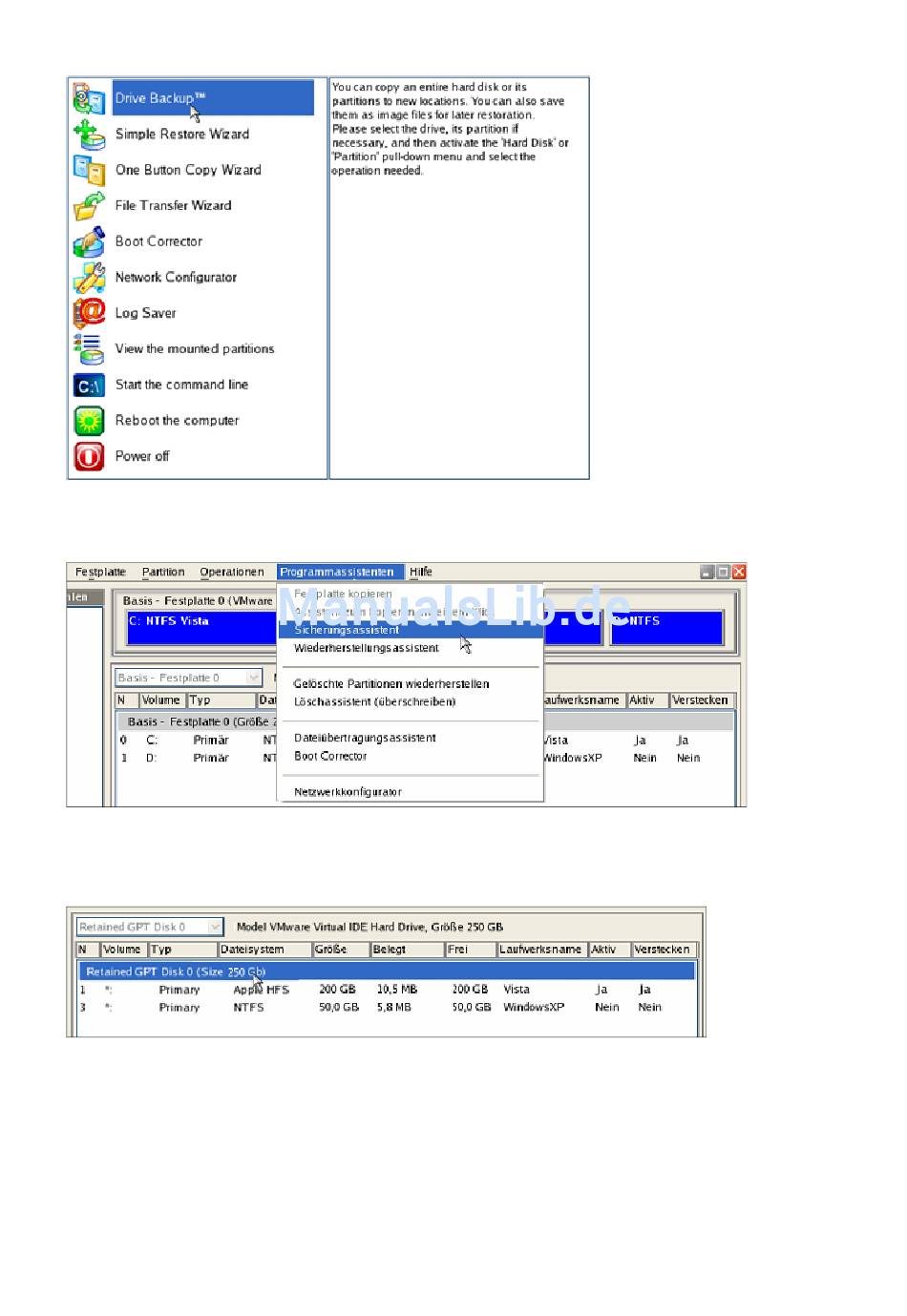Image resolution: width=907 pixels, height=1316 pixels.
Task: Minimize the partition manager window
Action: (x=707, y=573)
